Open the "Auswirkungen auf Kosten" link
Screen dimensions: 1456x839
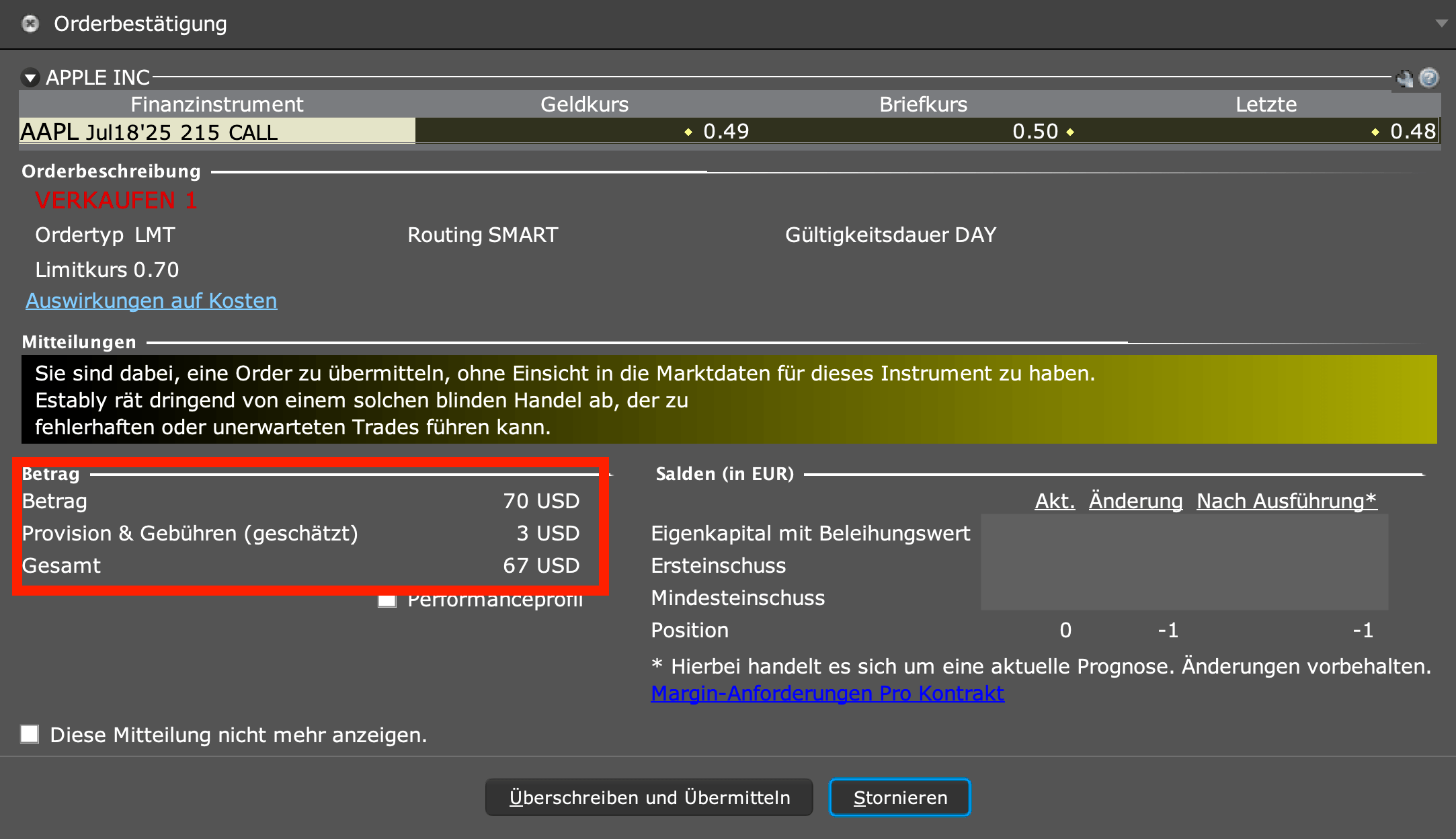pyautogui.click(x=151, y=301)
